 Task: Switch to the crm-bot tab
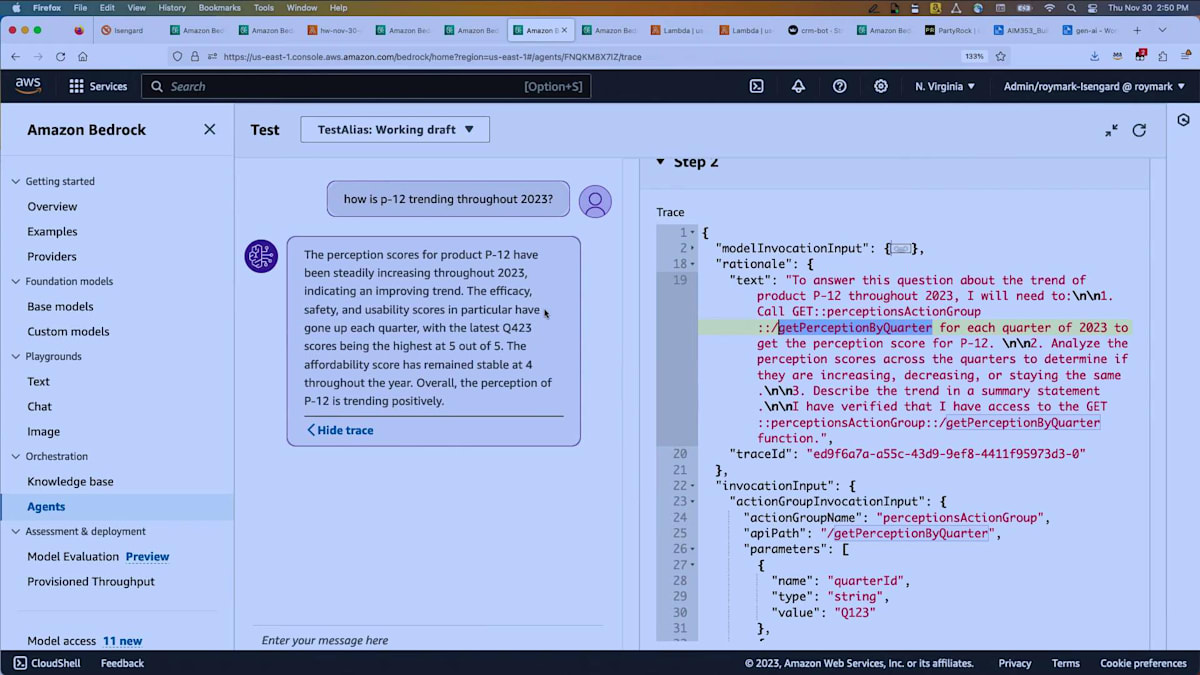click(814, 30)
